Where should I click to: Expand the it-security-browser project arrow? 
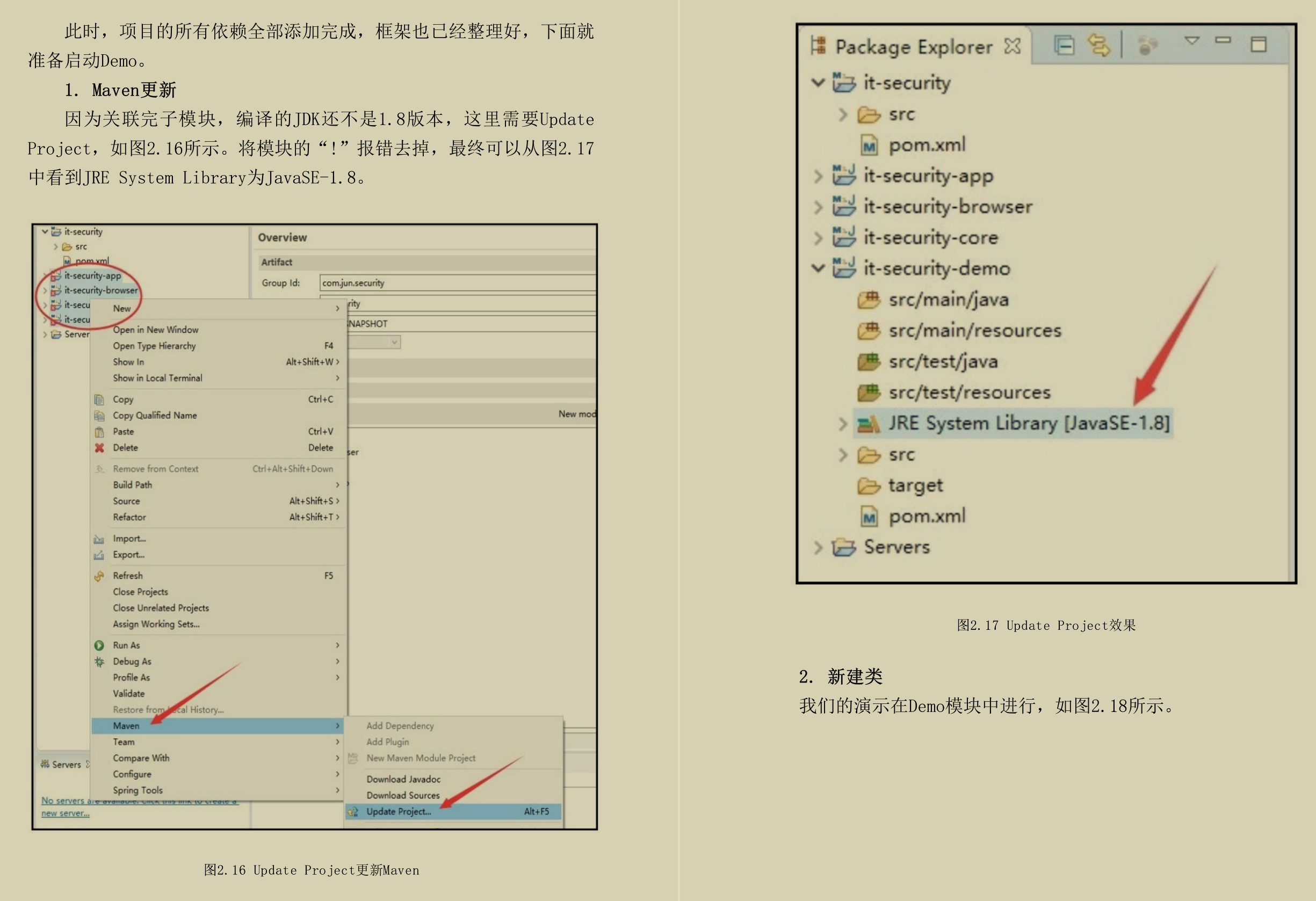(818, 207)
